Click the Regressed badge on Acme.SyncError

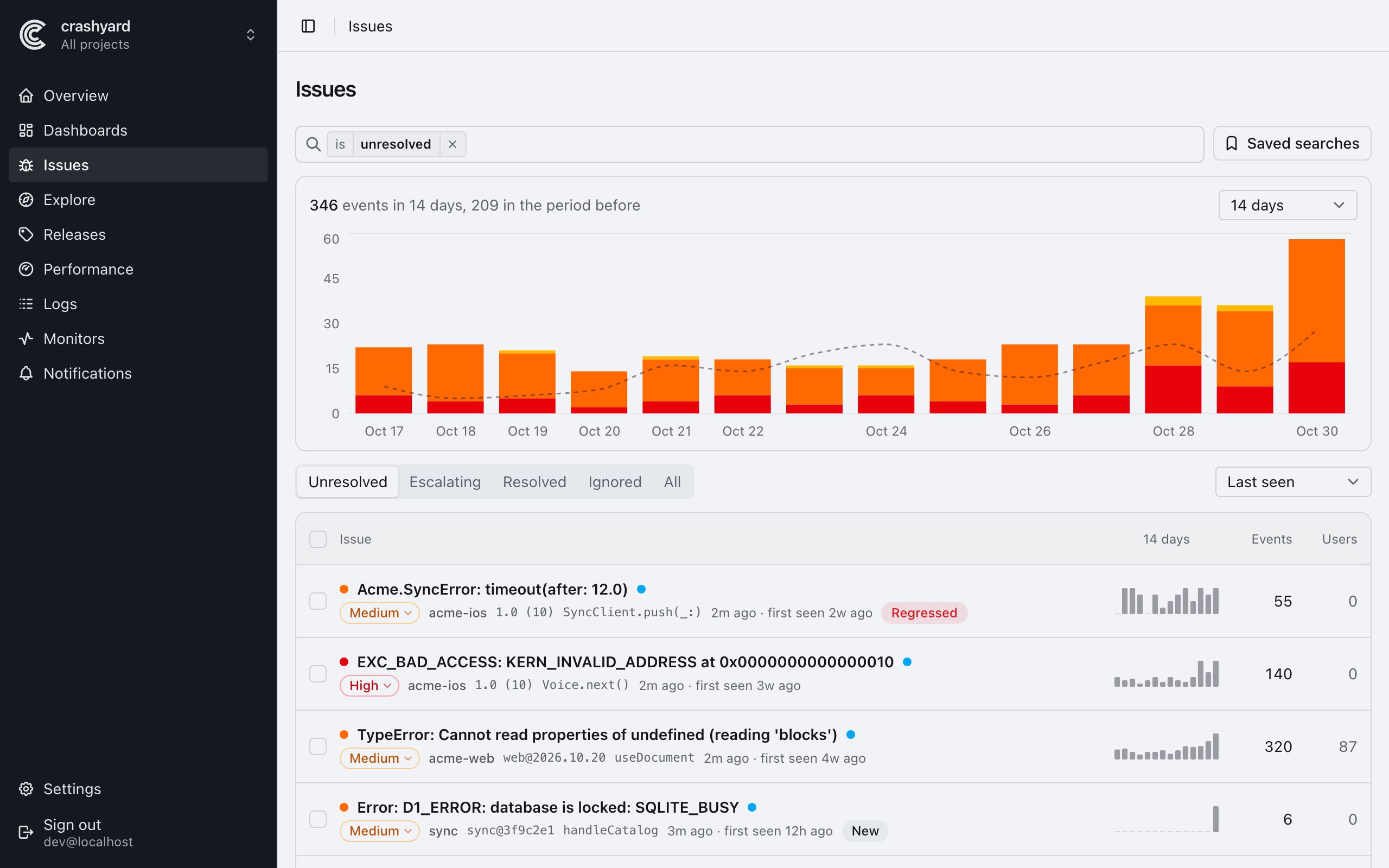click(924, 613)
